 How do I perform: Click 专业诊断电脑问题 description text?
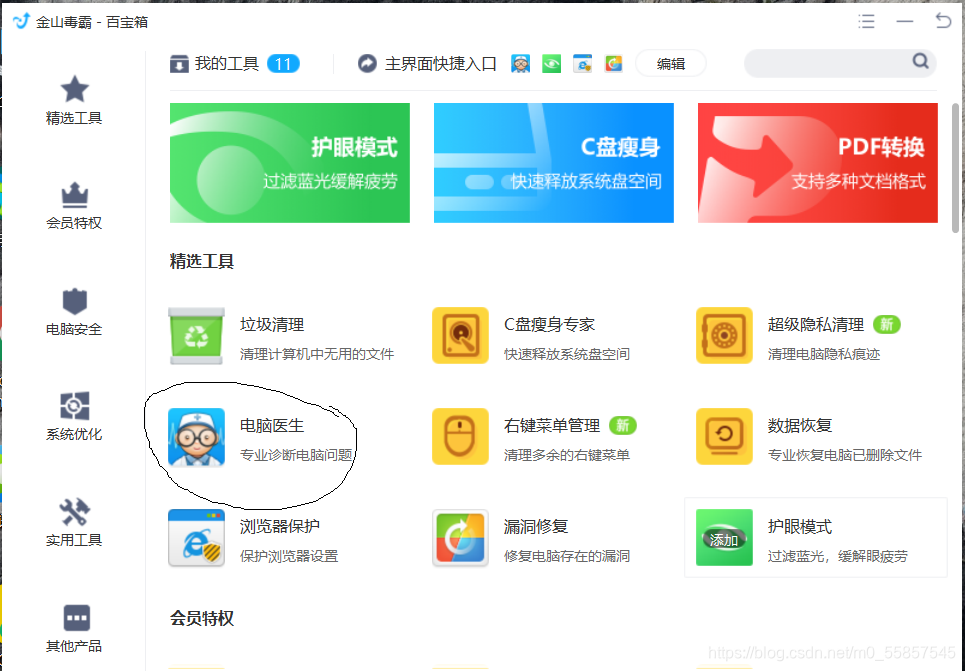pos(296,455)
